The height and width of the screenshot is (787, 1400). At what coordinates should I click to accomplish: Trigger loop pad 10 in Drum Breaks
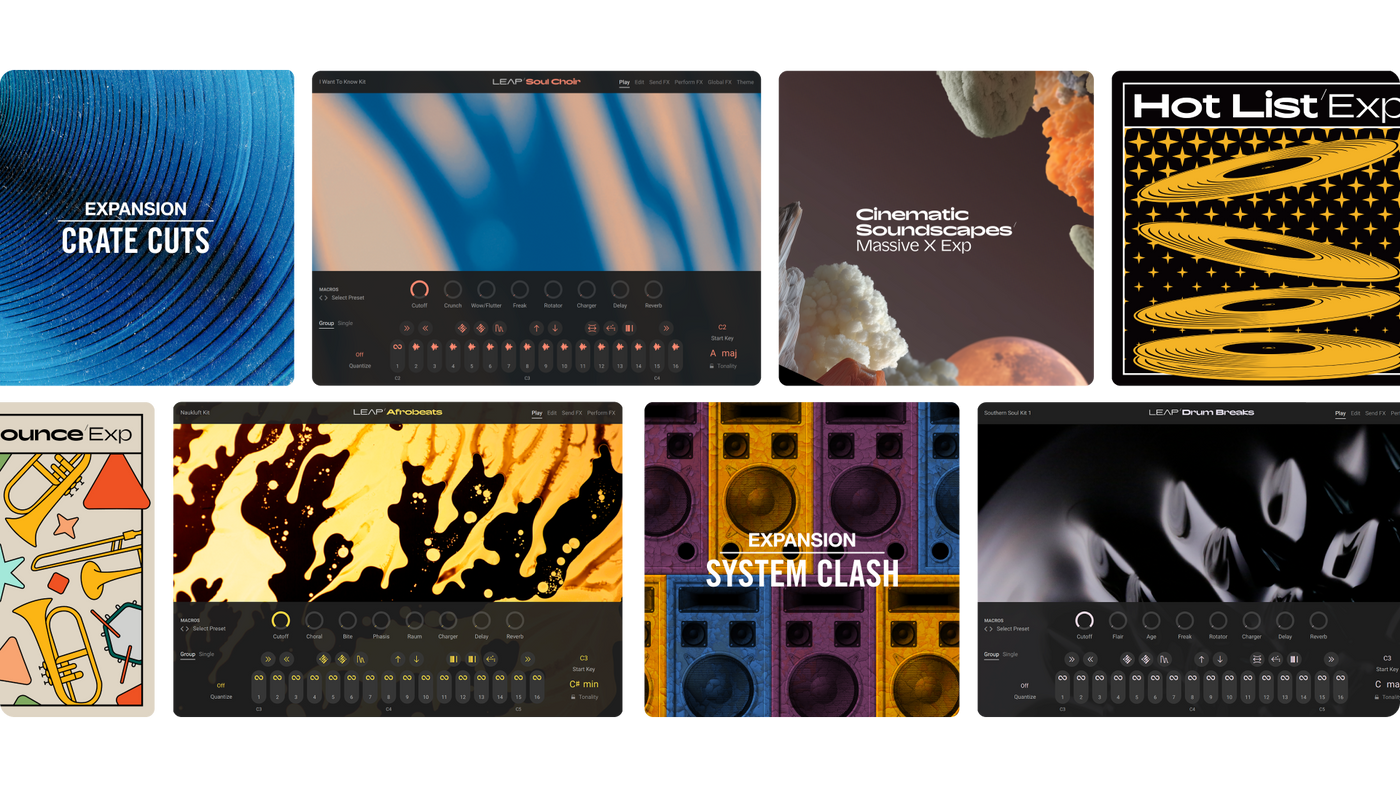point(1229,687)
